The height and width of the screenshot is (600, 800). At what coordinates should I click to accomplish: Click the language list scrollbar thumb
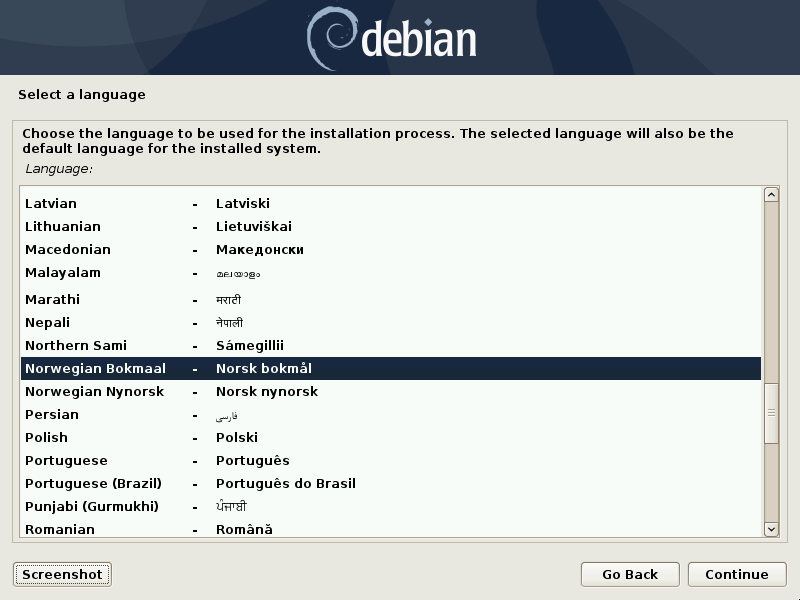pos(771,412)
